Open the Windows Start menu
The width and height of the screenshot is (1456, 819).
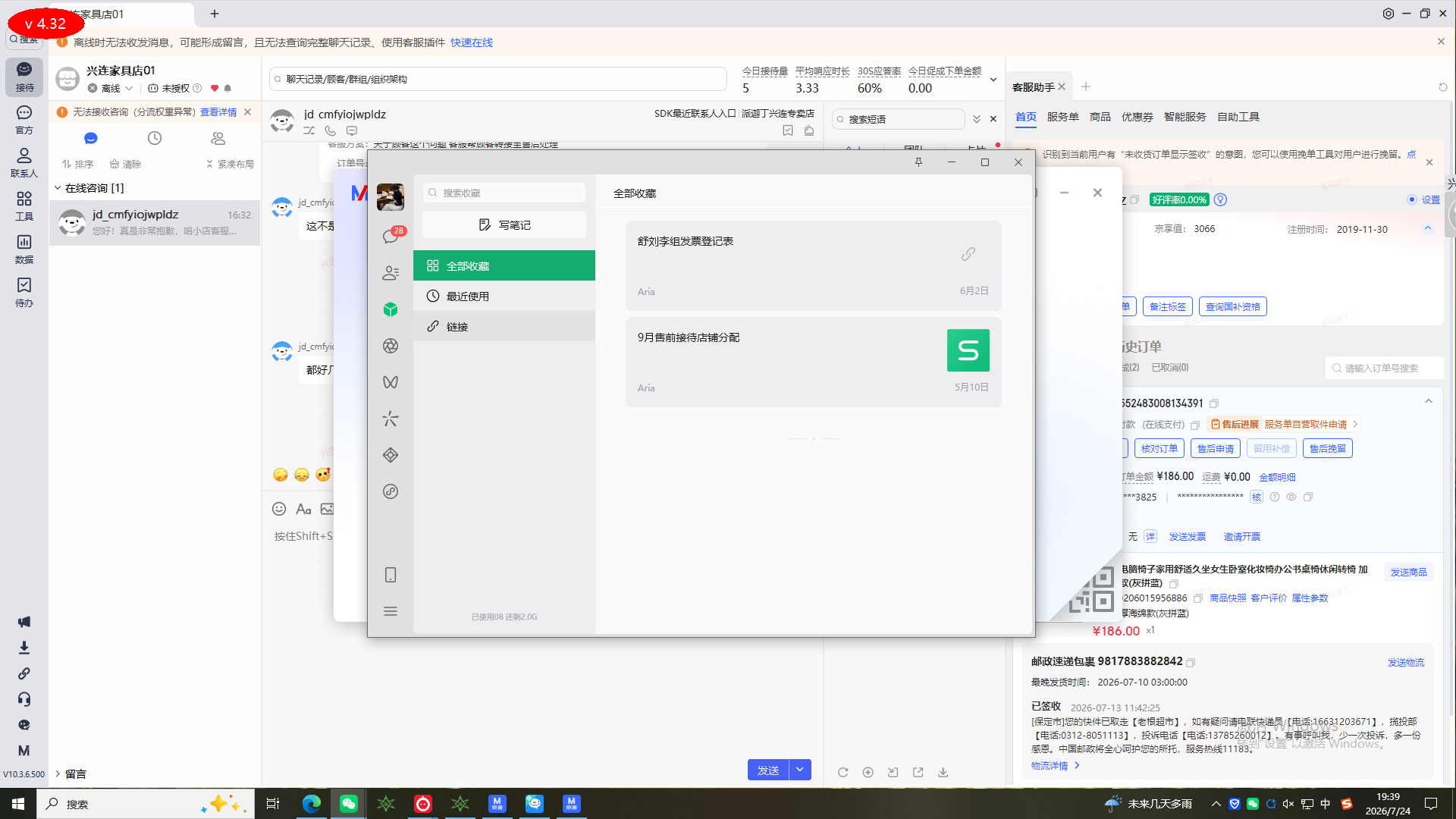pyautogui.click(x=18, y=804)
